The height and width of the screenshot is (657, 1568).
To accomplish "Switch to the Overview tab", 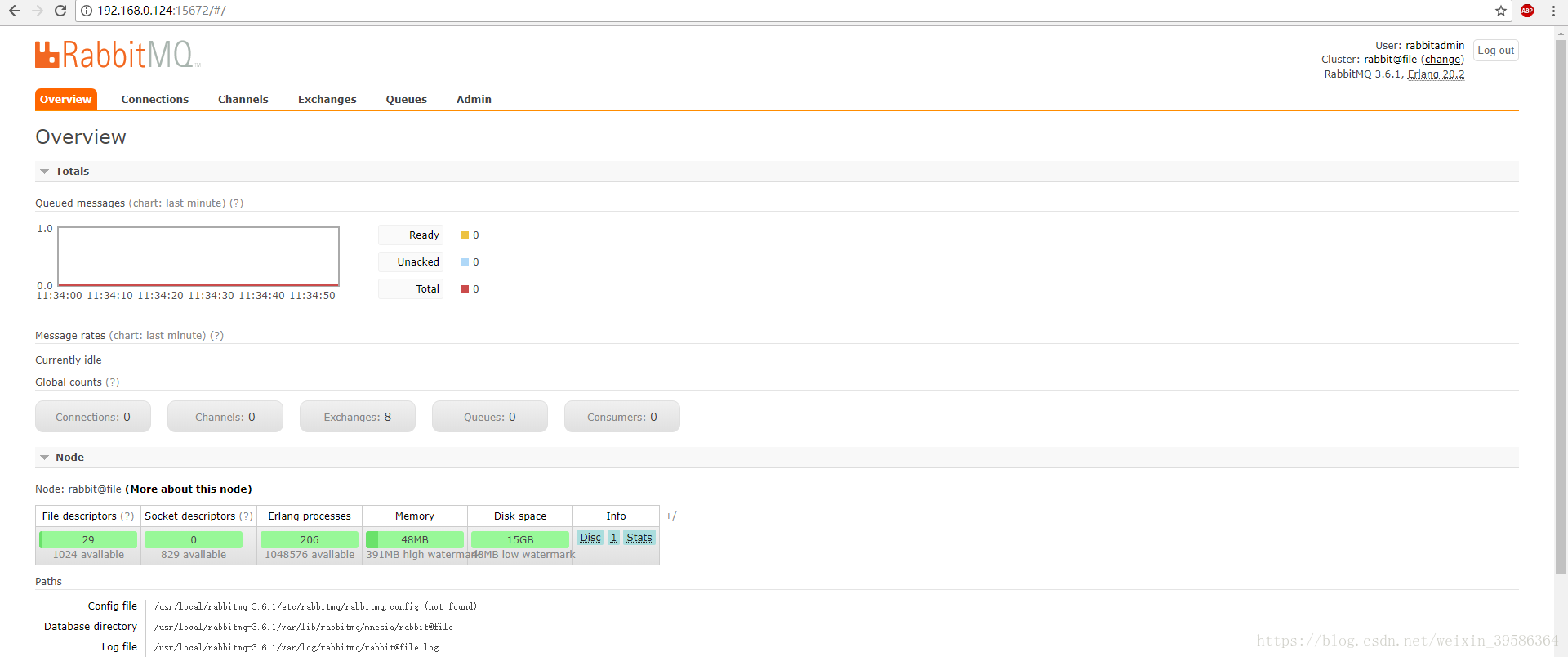I will pos(66,99).
